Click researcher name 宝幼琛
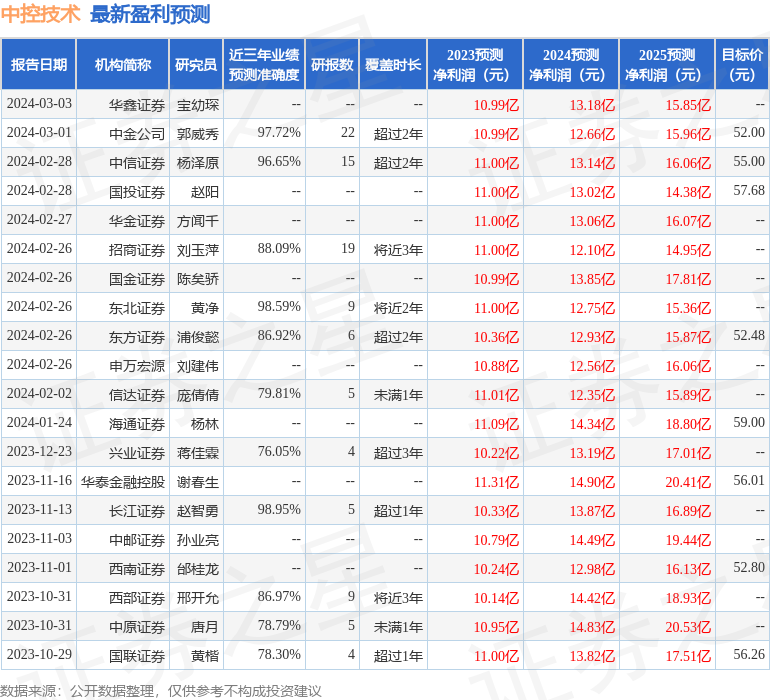This screenshot has width=770, height=700. 197,105
